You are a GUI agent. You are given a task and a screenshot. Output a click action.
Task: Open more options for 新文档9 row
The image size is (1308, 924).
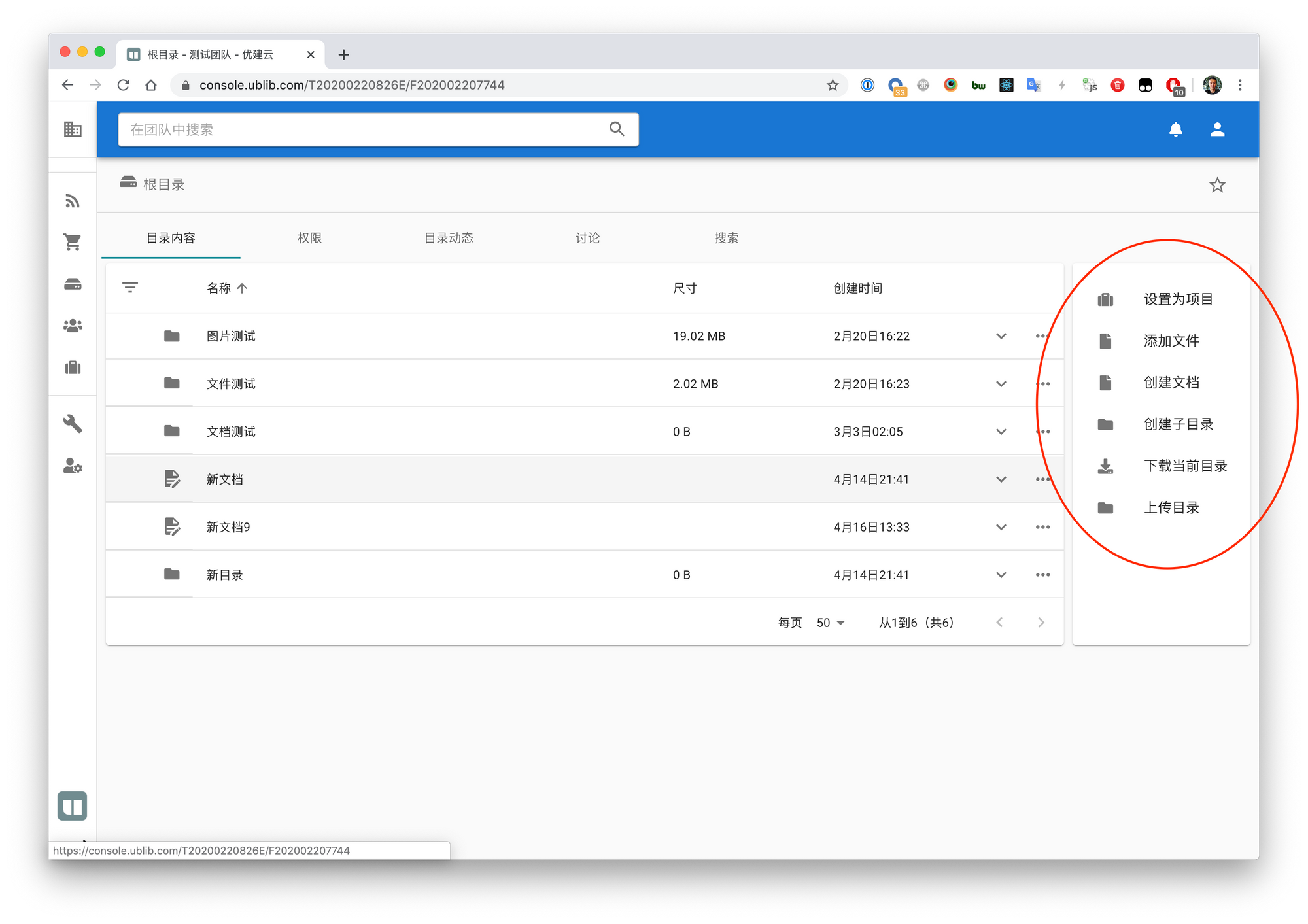[x=1042, y=527]
